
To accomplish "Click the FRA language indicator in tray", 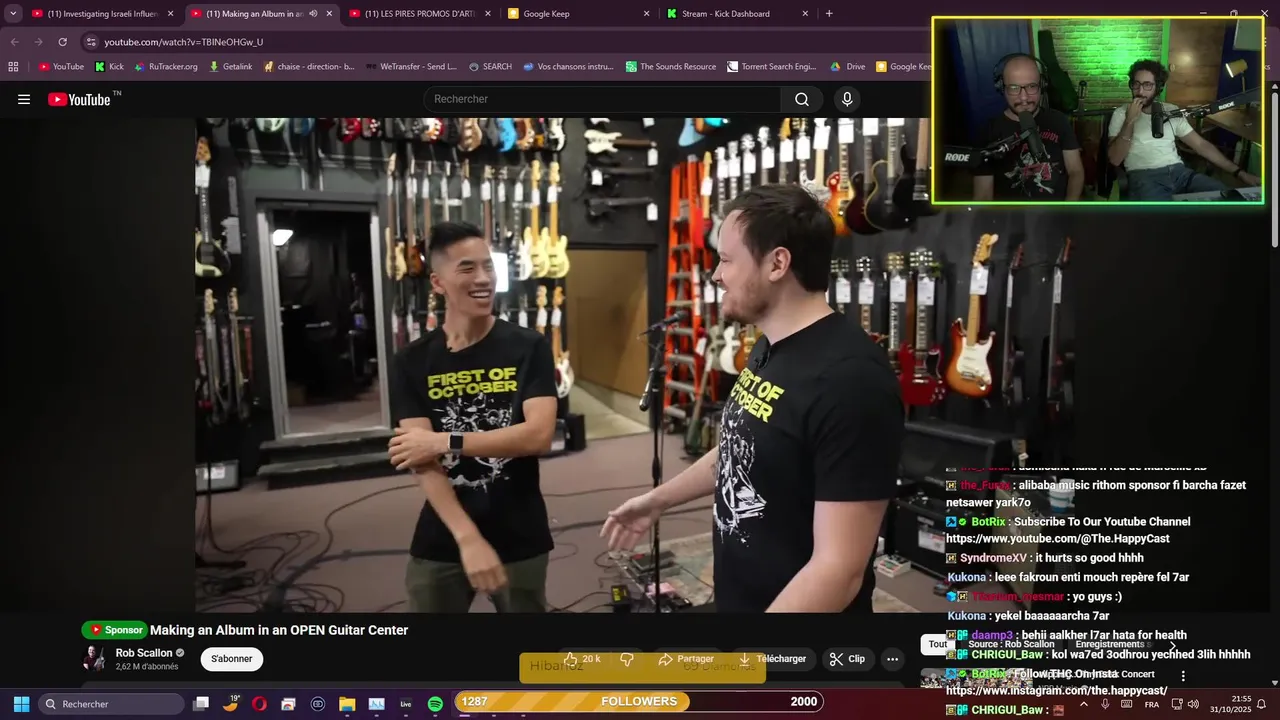I will 1152,704.
